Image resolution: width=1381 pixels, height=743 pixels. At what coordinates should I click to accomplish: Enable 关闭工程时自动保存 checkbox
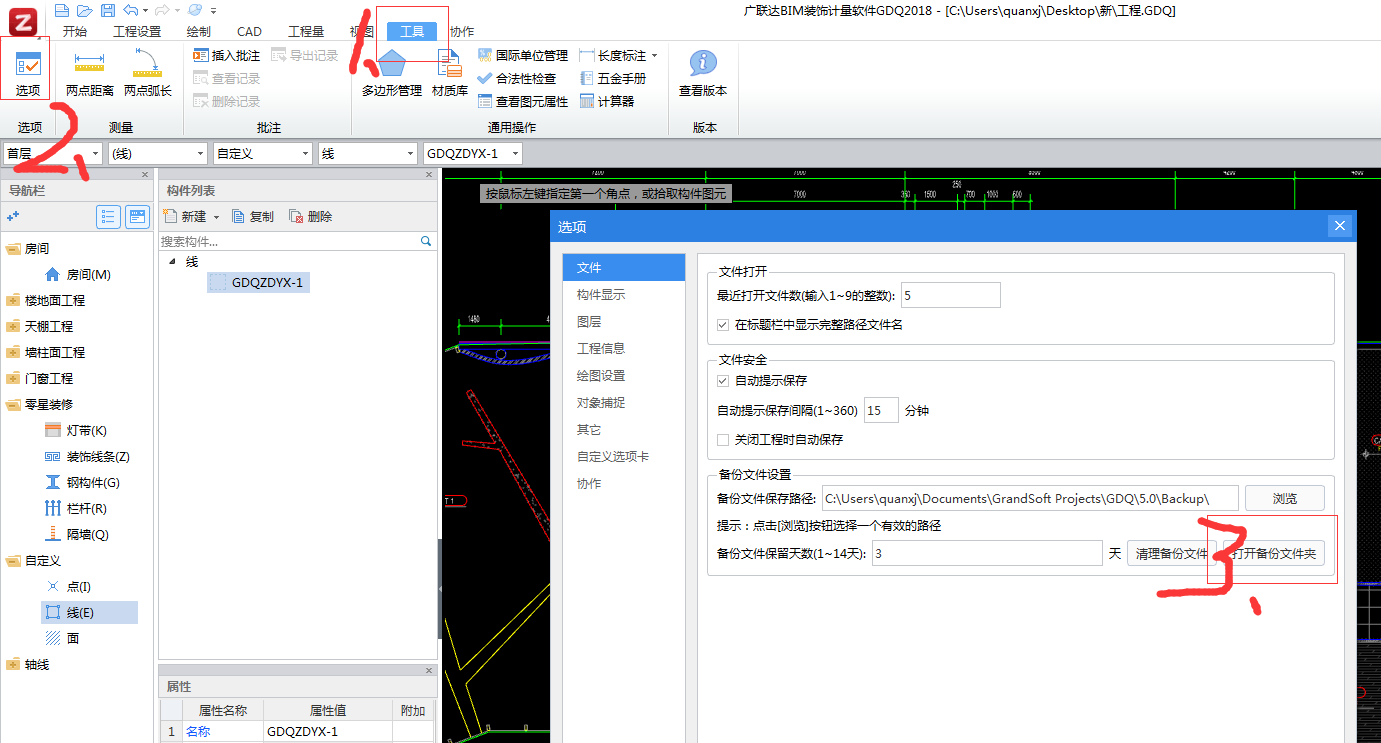[723, 440]
